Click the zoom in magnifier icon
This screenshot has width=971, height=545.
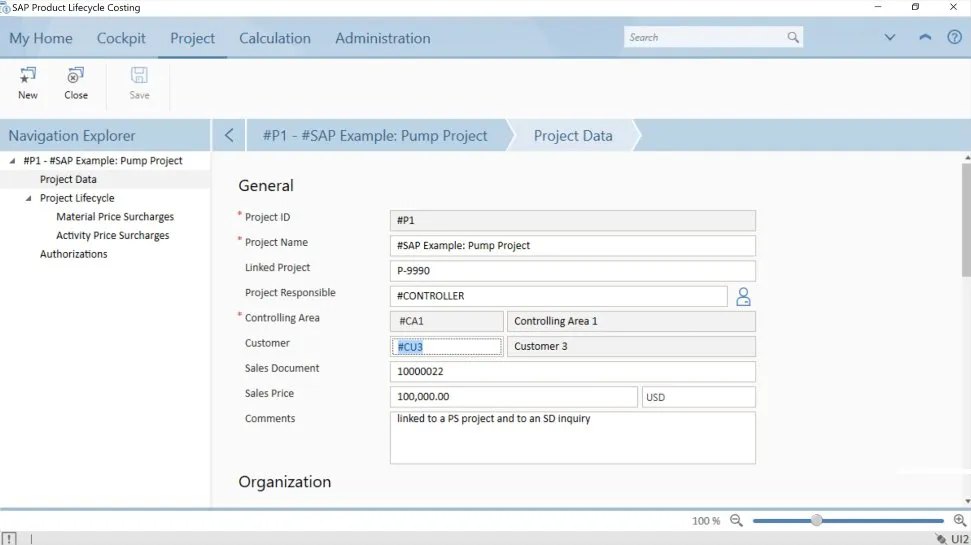click(959, 521)
